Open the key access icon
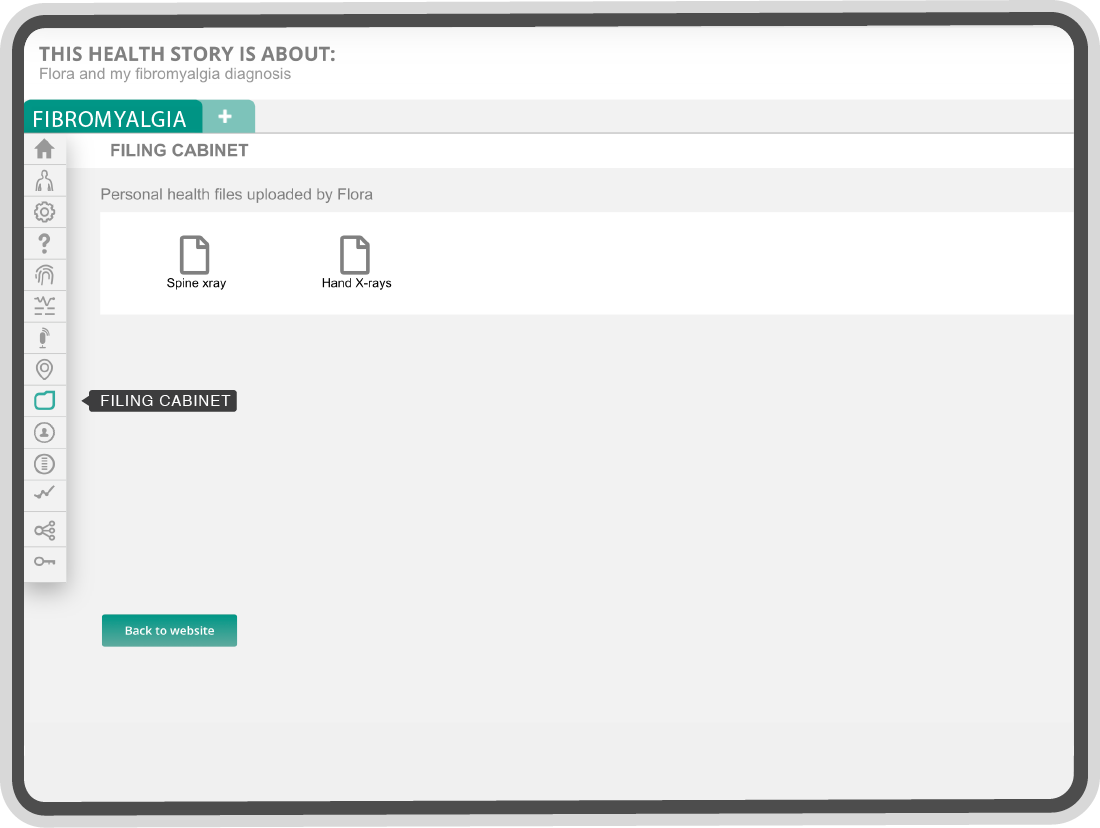 44,561
